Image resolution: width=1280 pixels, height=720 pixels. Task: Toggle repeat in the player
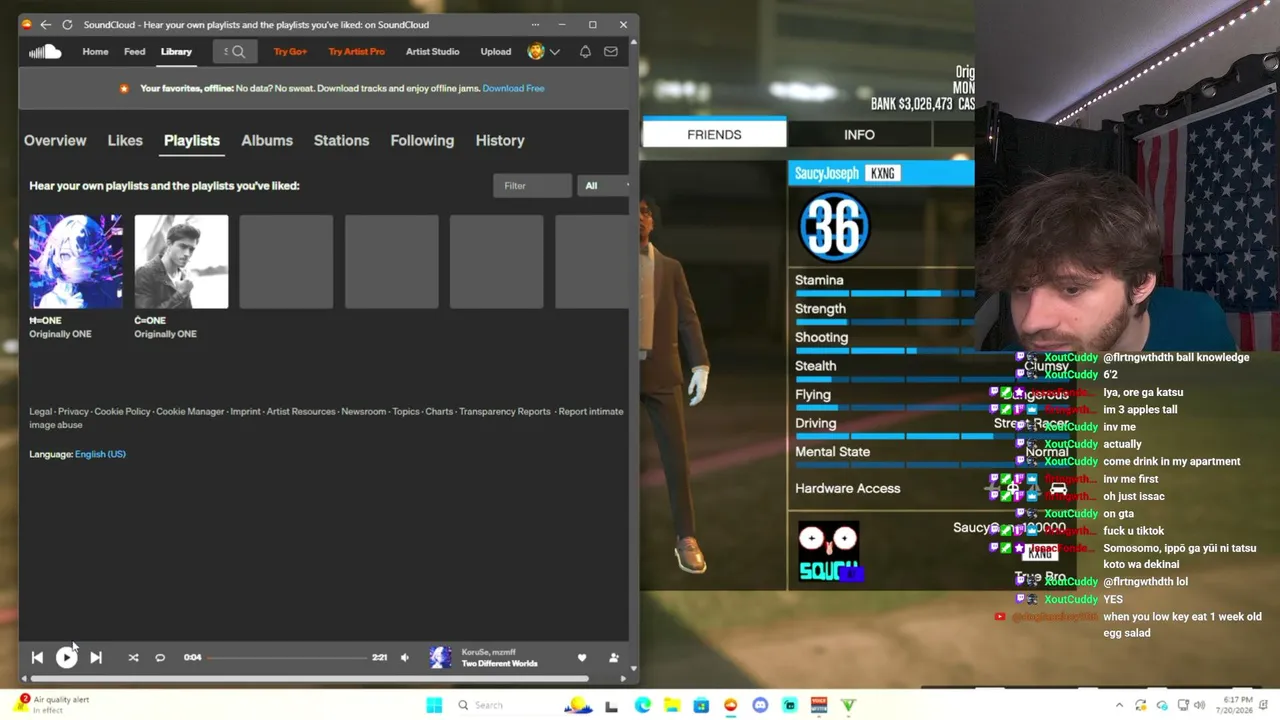tap(160, 658)
